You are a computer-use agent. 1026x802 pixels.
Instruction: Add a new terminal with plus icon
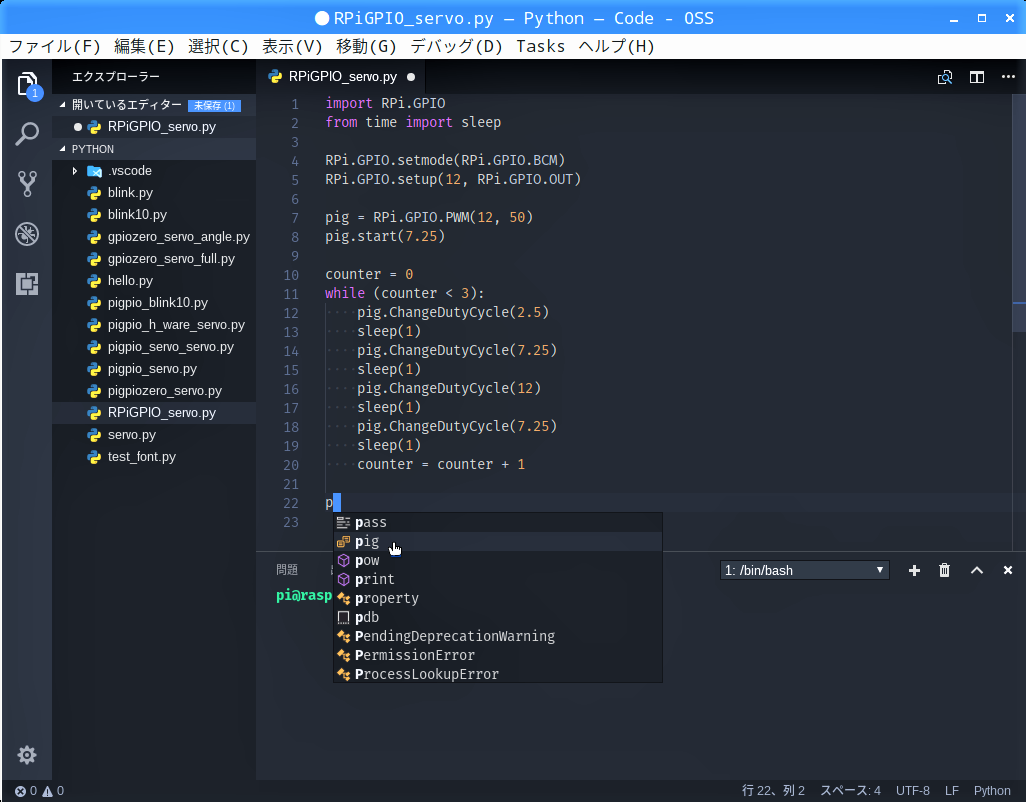click(x=914, y=570)
